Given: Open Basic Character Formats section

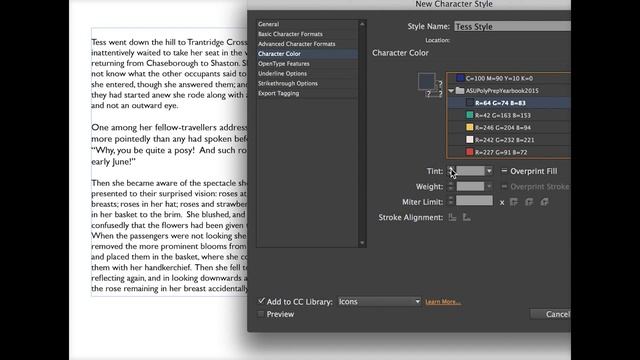Looking at the screenshot, I should [307, 34].
